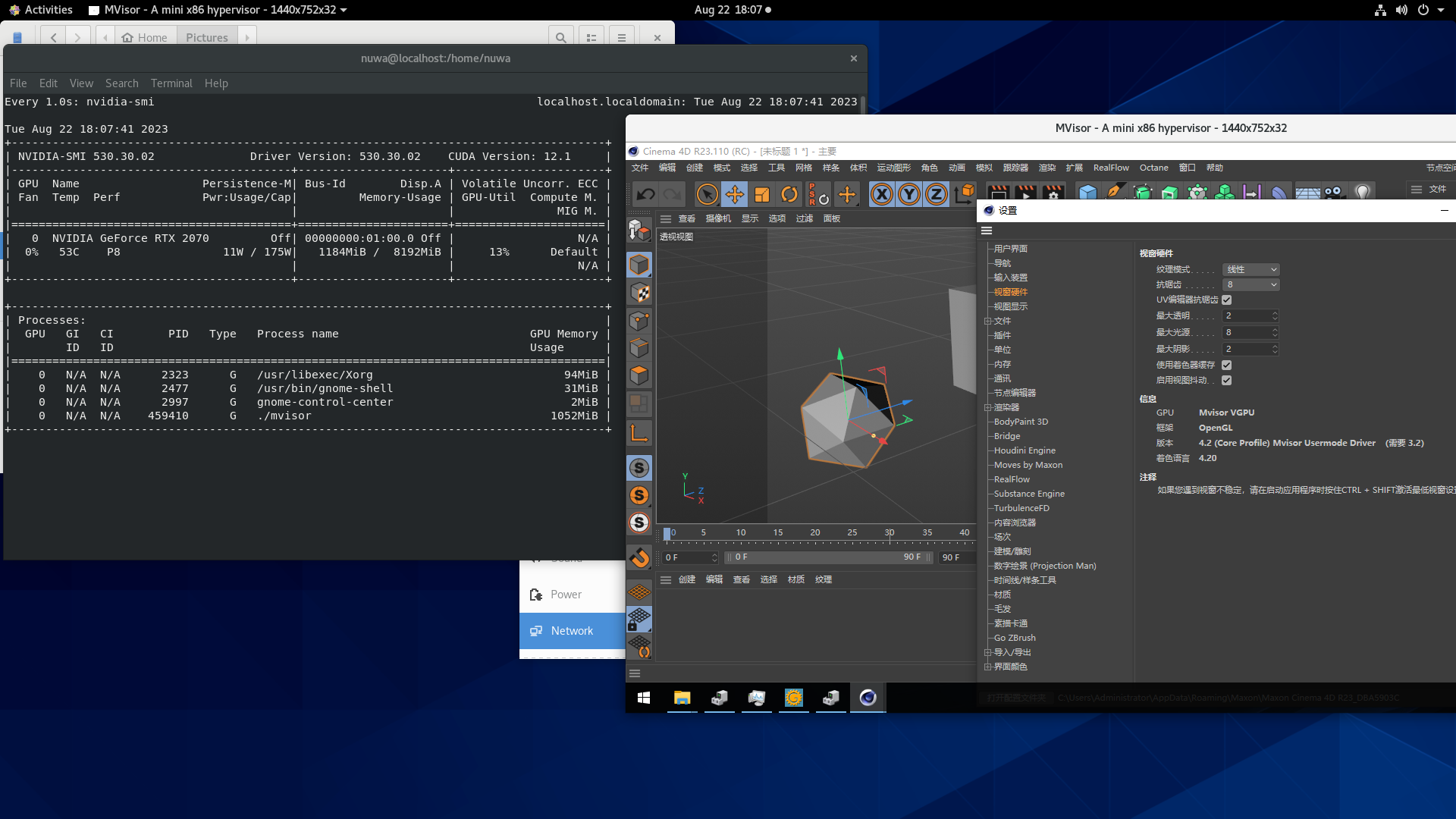Click the Undo arrow in Cinema 4D toolbar
Viewport: 1456px width, 819px height.
pos(645,195)
